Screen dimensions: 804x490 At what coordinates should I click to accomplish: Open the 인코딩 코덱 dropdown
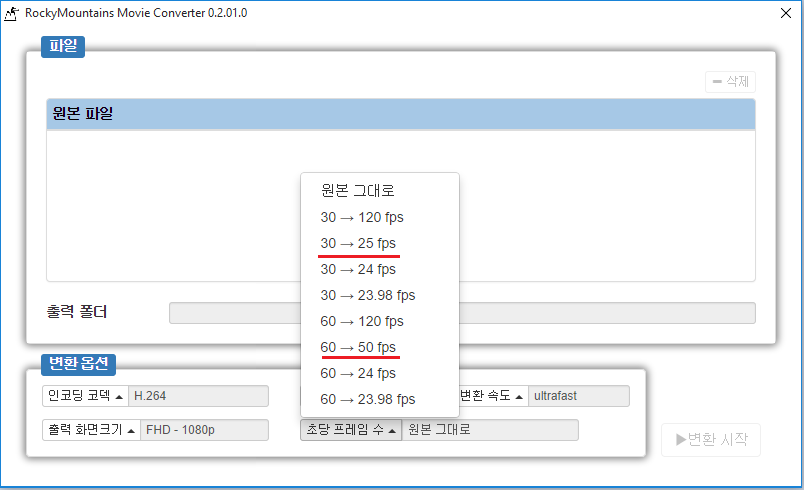(85, 396)
